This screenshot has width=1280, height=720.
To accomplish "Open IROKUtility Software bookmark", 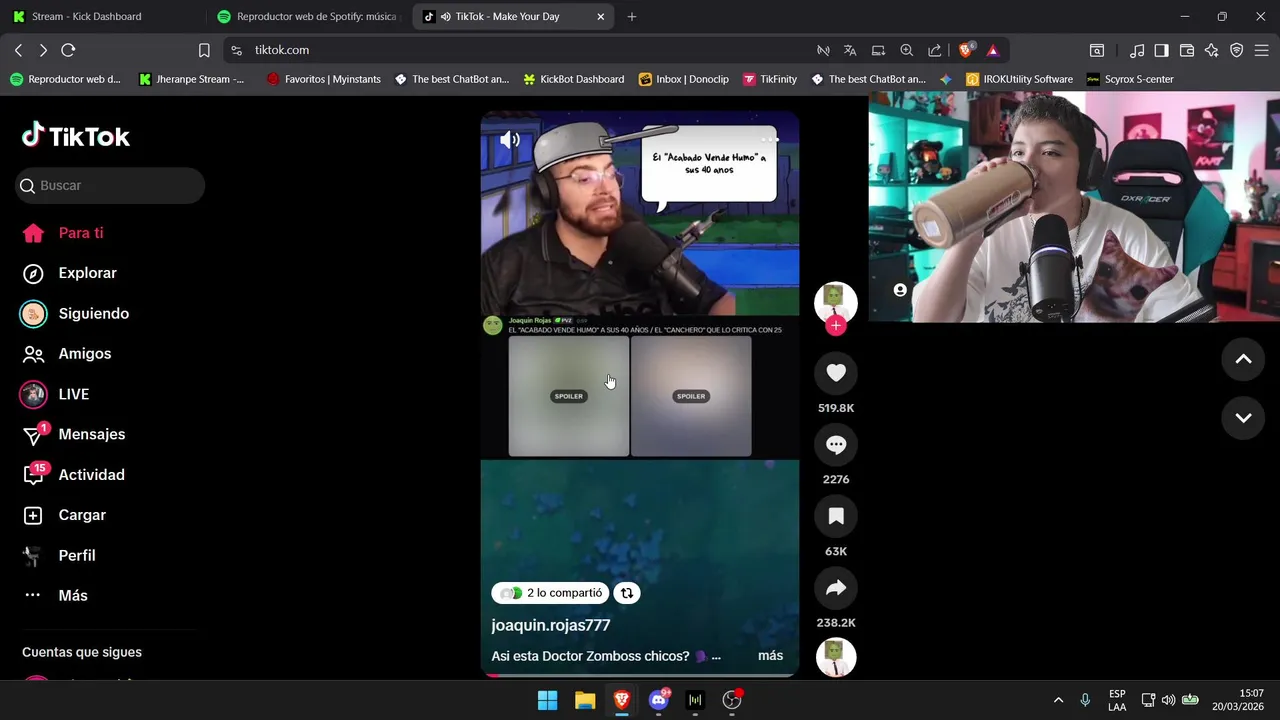I will coord(1019,79).
